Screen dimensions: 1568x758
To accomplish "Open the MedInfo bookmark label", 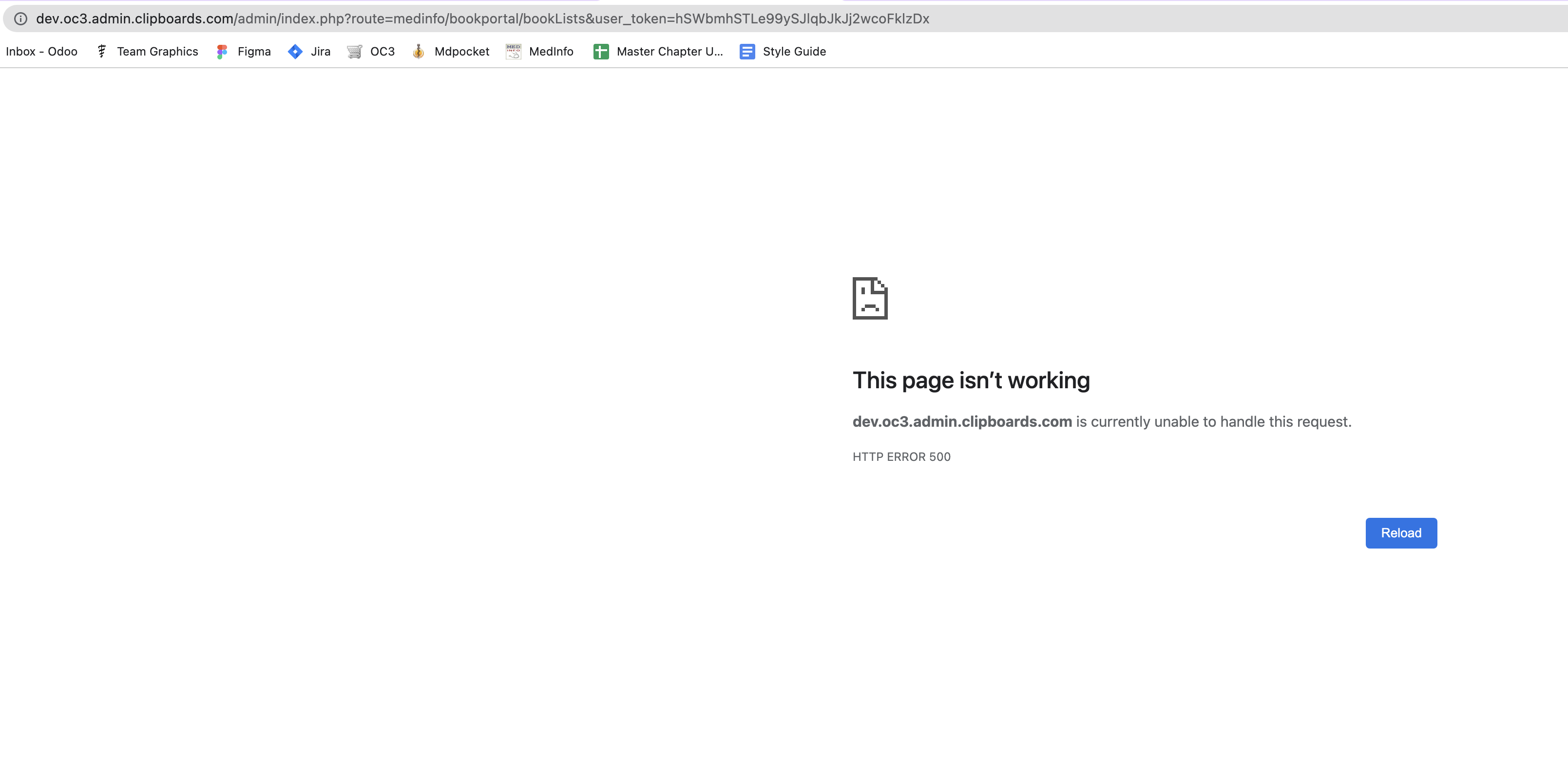I will click(551, 52).
